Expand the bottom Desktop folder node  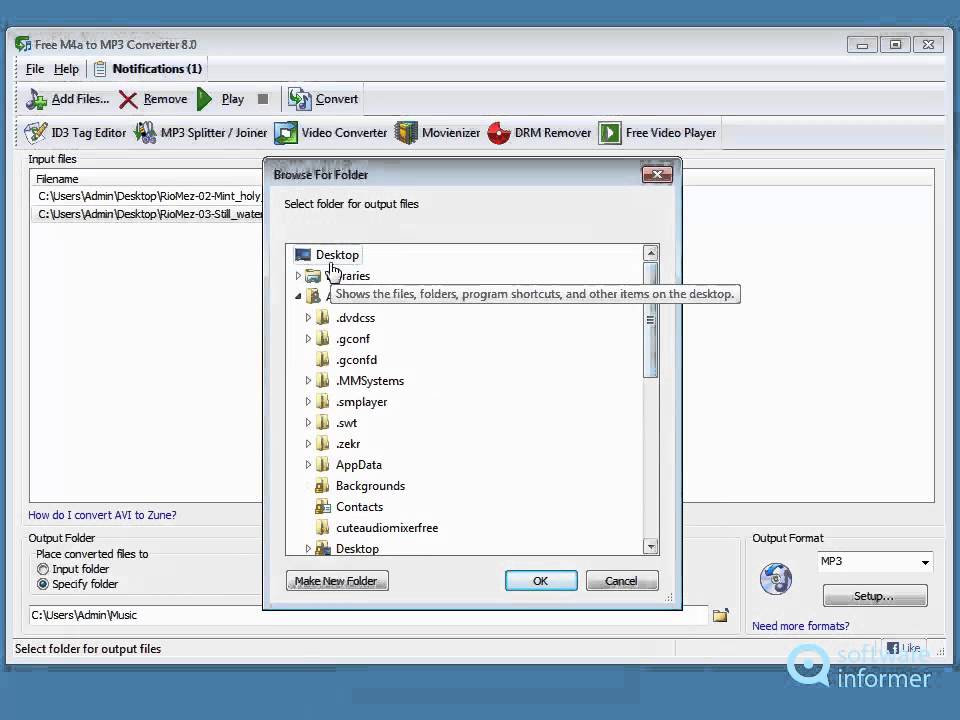click(x=308, y=549)
